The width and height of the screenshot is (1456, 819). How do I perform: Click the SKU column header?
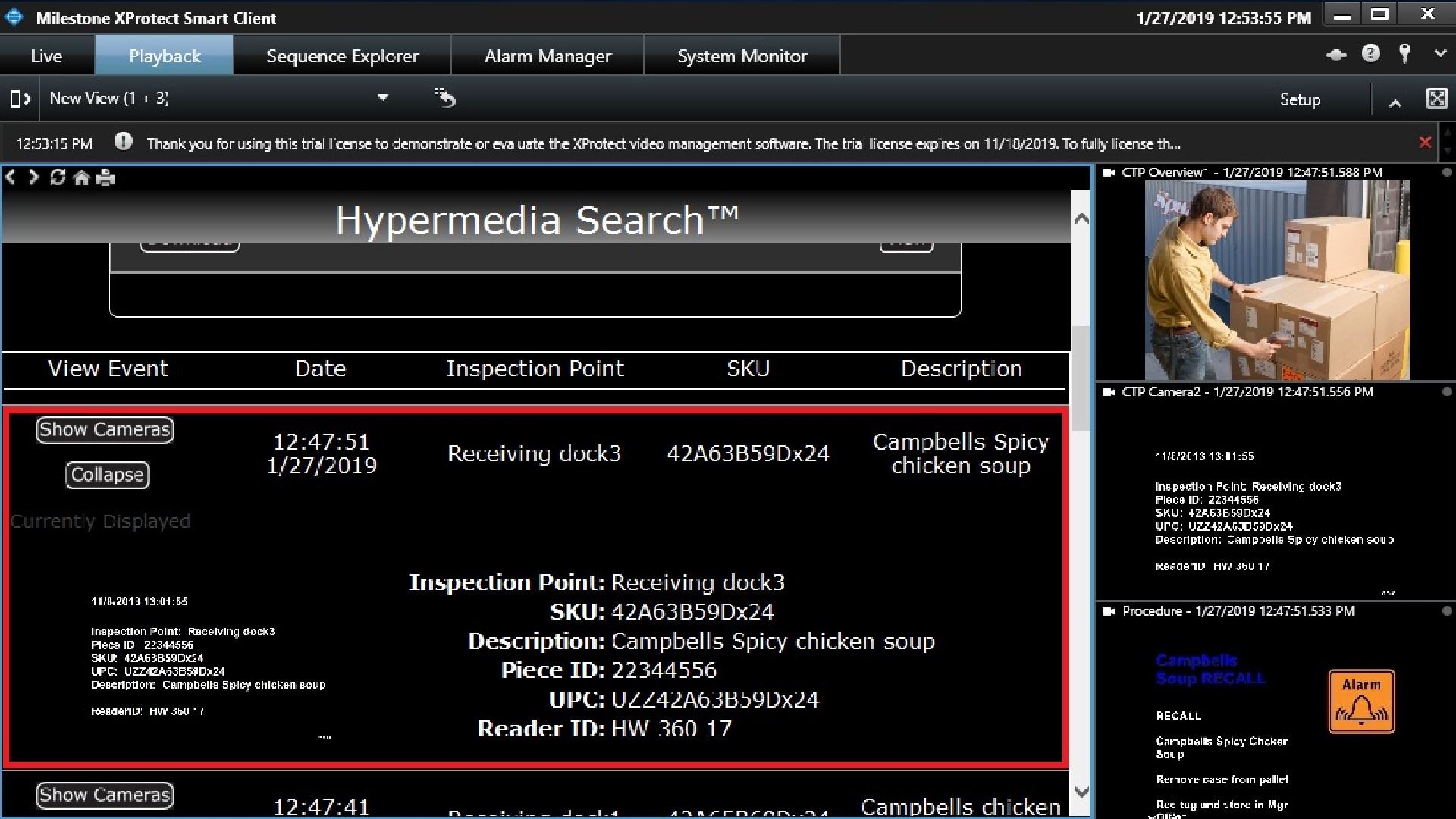(x=748, y=369)
